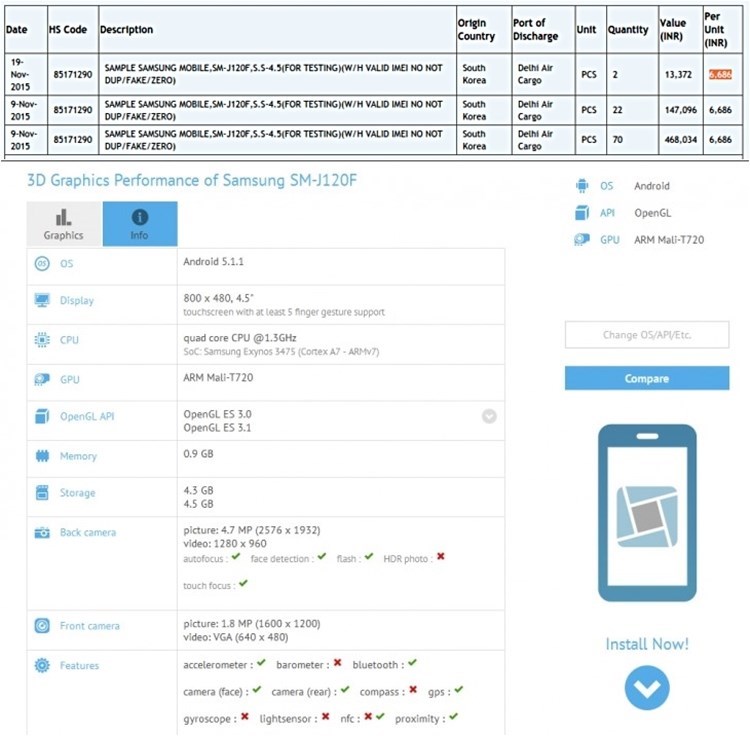
Task: Click the Display monitor icon
Action: coord(42,300)
